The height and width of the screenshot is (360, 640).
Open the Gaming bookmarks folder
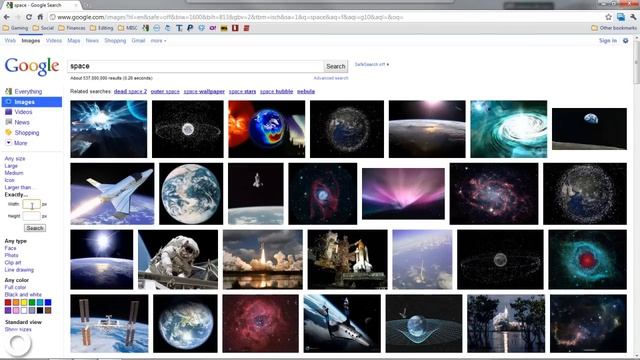click(16, 28)
